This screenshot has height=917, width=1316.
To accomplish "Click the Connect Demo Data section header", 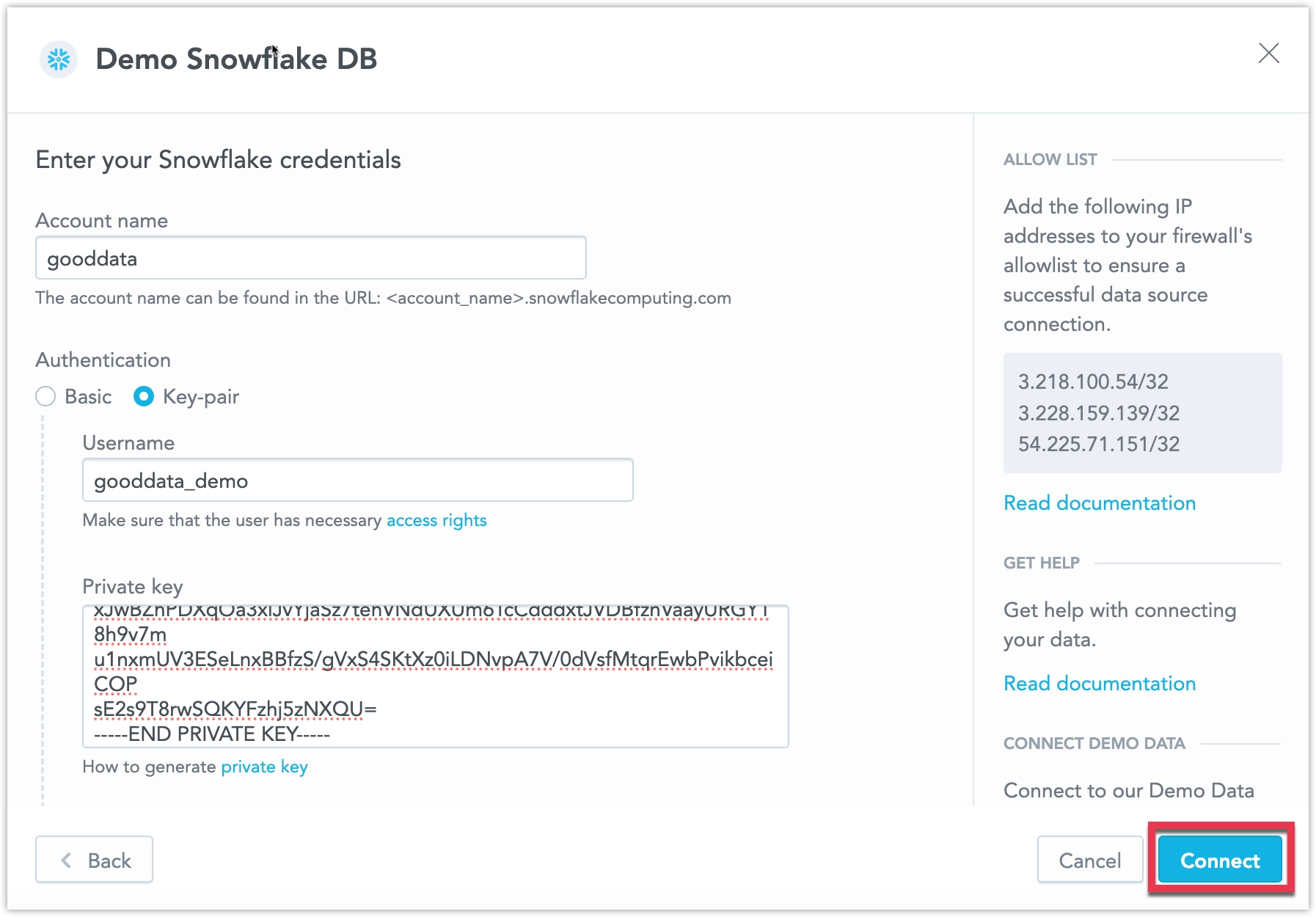I will click(x=1093, y=743).
